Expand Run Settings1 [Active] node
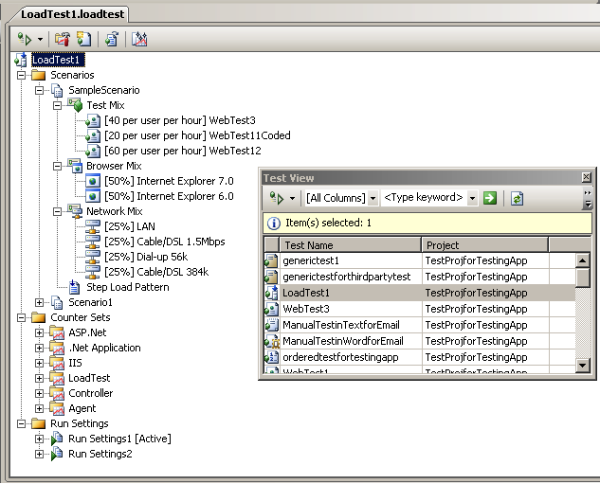600x484 pixels. click(x=39, y=438)
